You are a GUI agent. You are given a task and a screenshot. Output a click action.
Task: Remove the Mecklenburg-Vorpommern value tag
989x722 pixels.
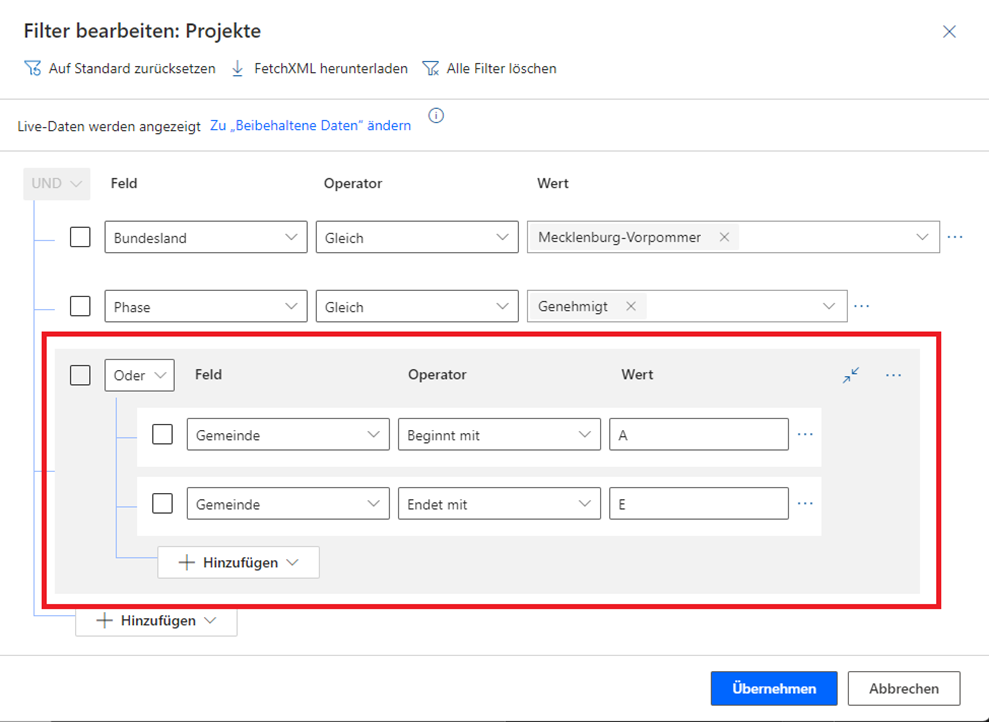tap(724, 237)
